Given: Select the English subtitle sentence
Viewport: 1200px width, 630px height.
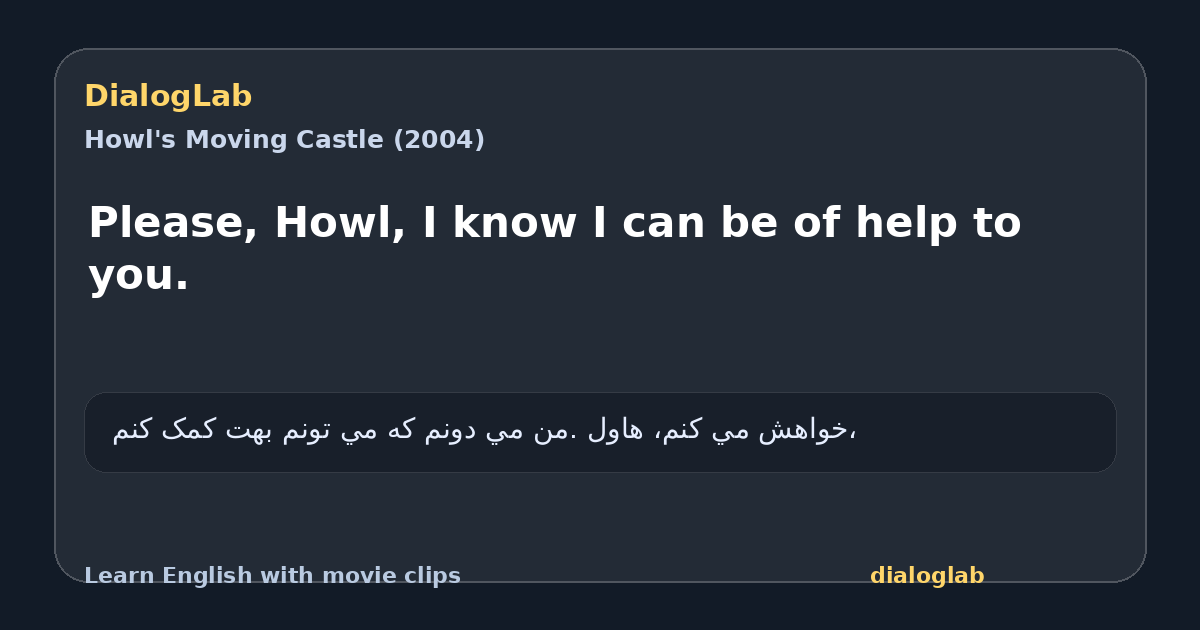Looking at the screenshot, I should (x=555, y=248).
